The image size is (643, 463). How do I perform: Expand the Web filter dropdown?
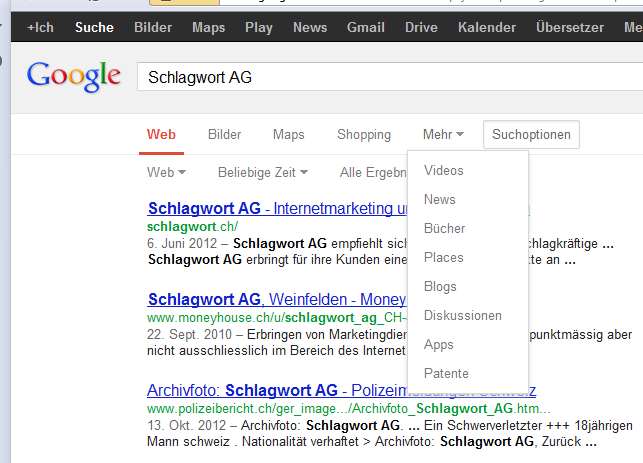(166, 172)
